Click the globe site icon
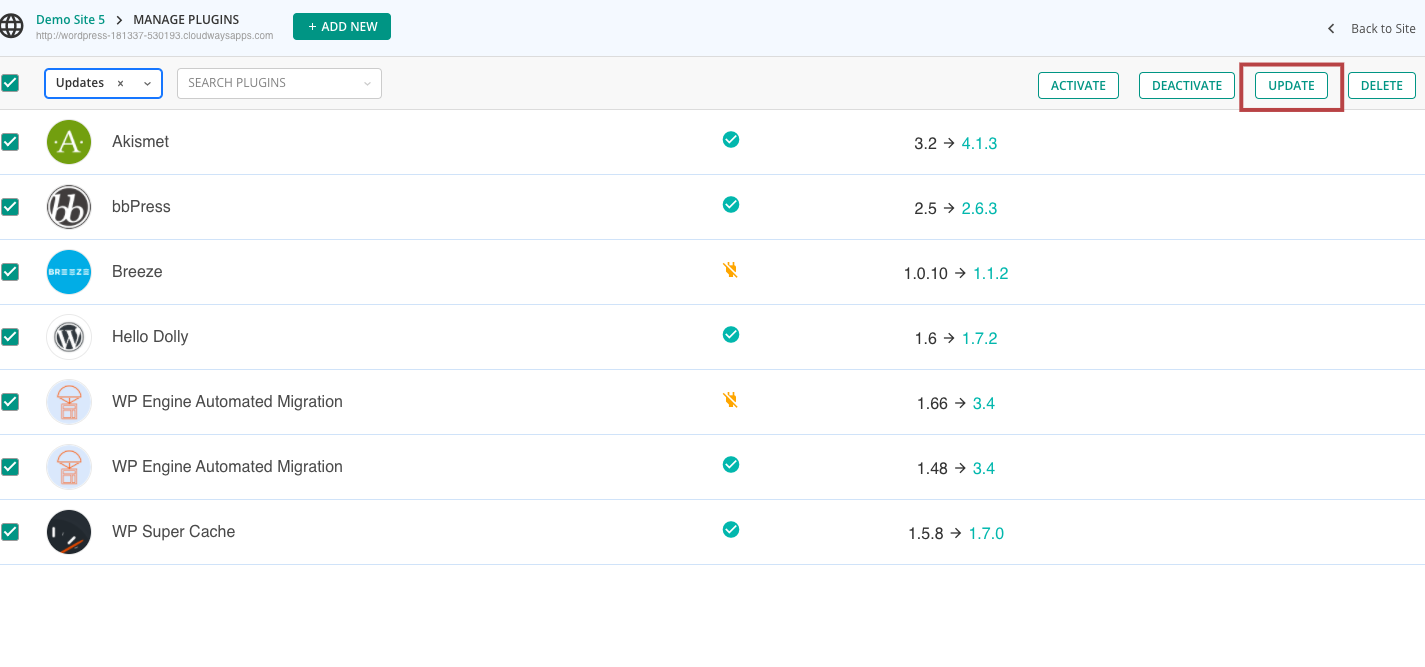1425x667 pixels. click(11, 27)
